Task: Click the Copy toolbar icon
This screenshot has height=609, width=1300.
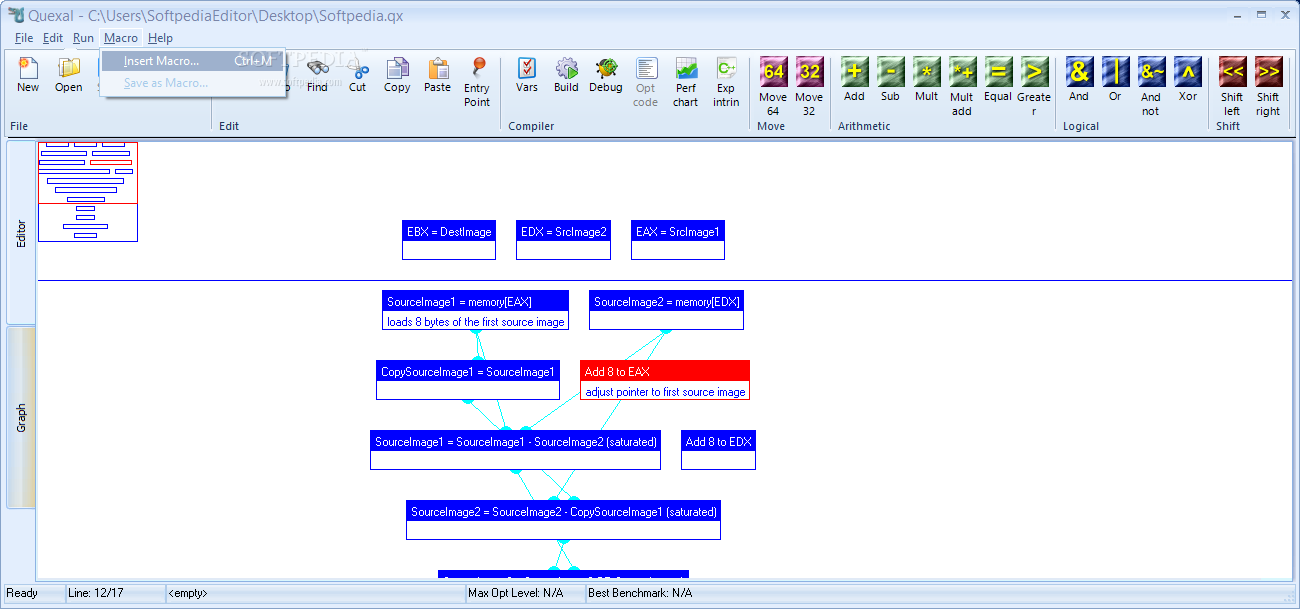Action: pyautogui.click(x=397, y=68)
